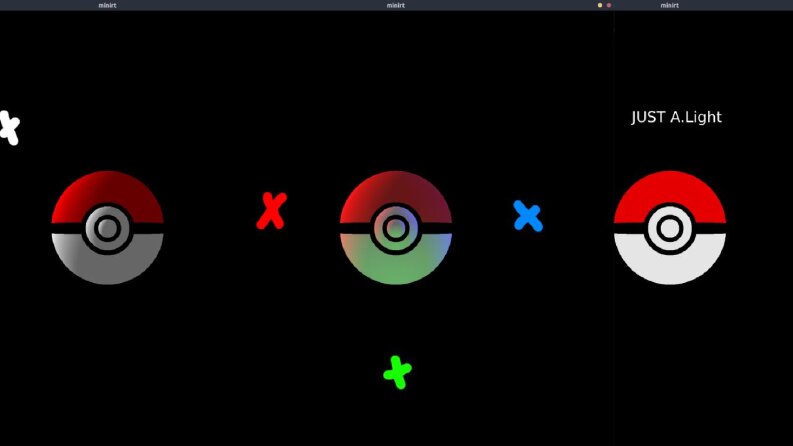
Task: Click the Poké Ball render with the gray shaded bottom
Action: tap(107, 228)
